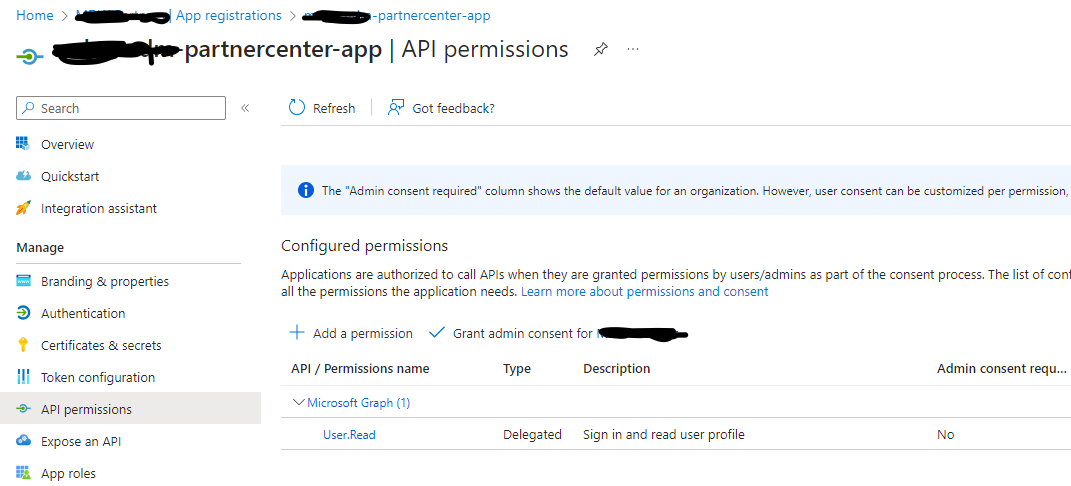1071x486 pixels.
Task: Click the plus icon for Add a permission
Action: point(297,332)
